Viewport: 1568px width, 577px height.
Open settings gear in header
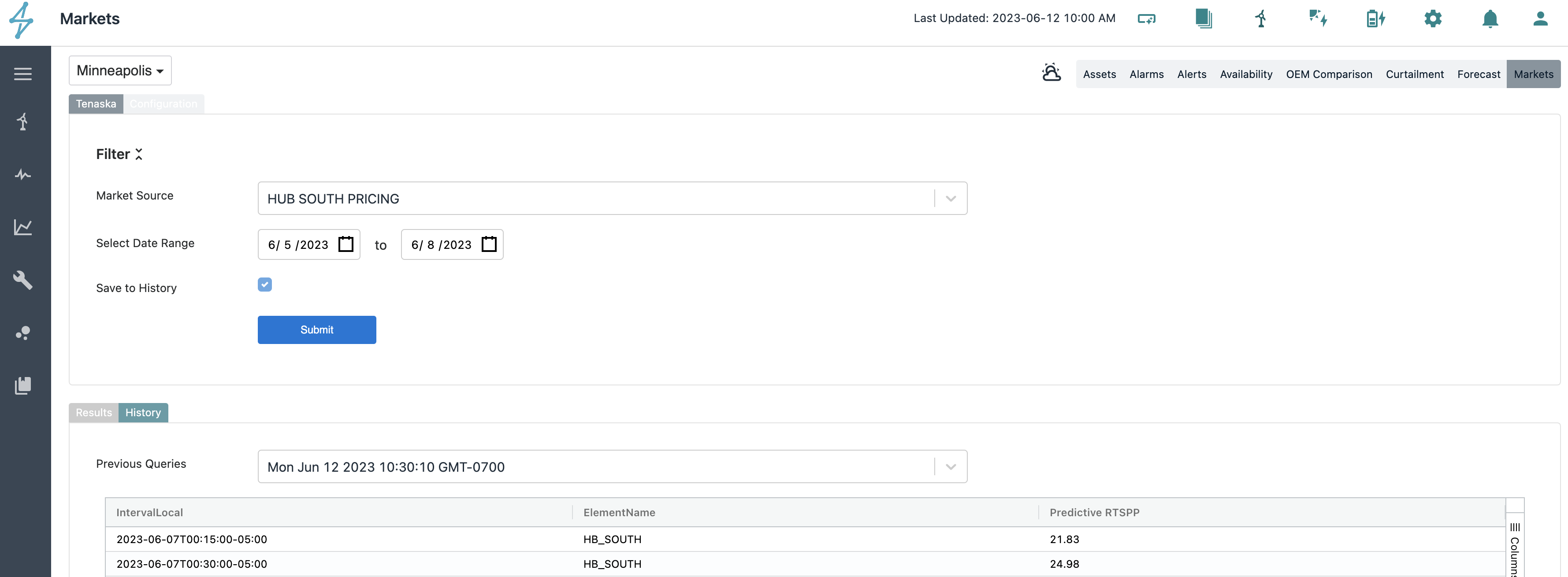(1433, 18)
